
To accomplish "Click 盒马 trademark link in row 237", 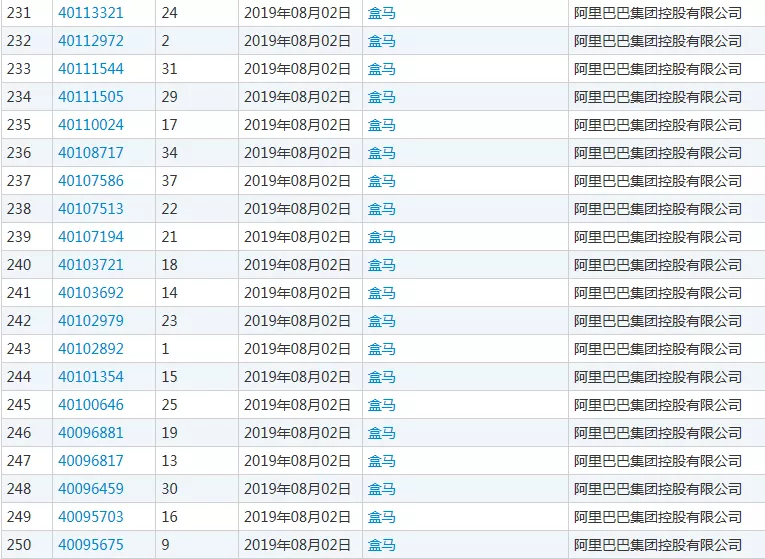I will tap(382, 181).
